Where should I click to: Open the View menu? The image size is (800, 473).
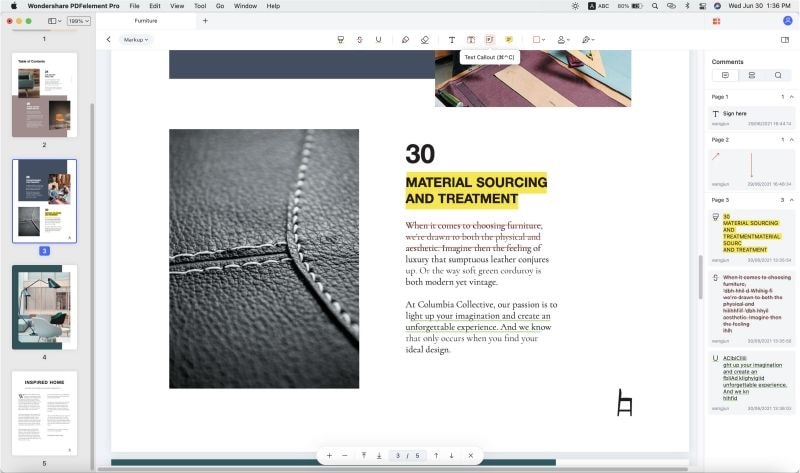click(x=177, y=6)
